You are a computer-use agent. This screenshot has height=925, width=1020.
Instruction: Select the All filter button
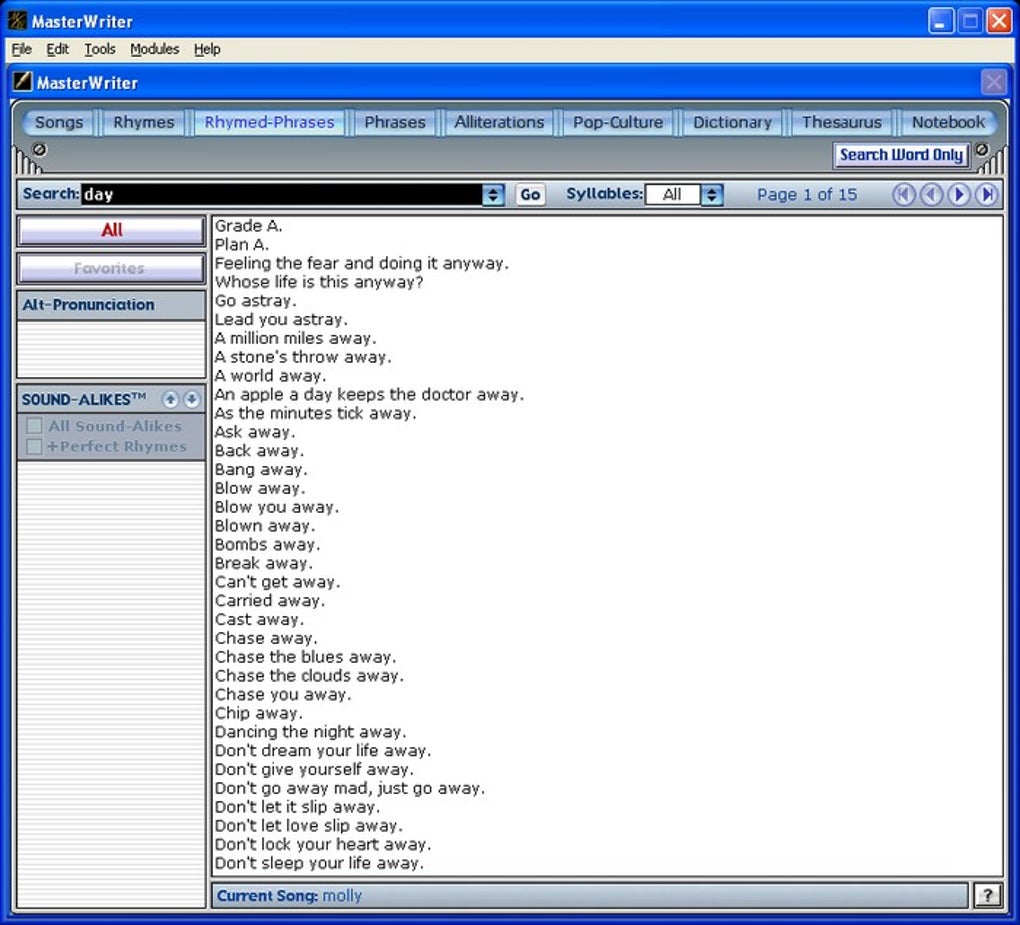(111, 230)
